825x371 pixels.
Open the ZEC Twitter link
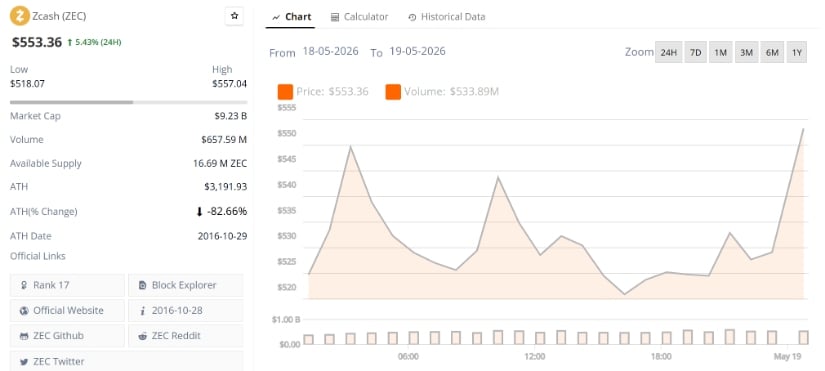pos(127,362)
